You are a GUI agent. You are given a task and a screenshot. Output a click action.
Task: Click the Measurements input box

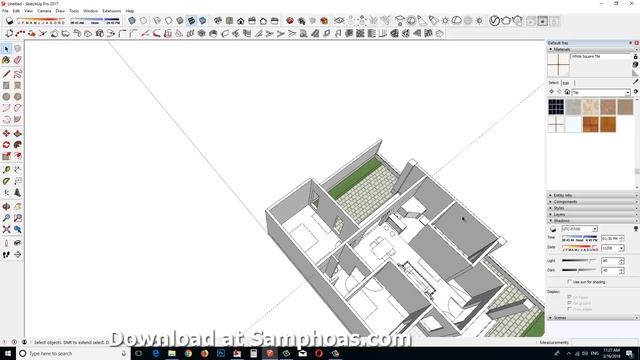pyautogui.click(x=605, y=342)
